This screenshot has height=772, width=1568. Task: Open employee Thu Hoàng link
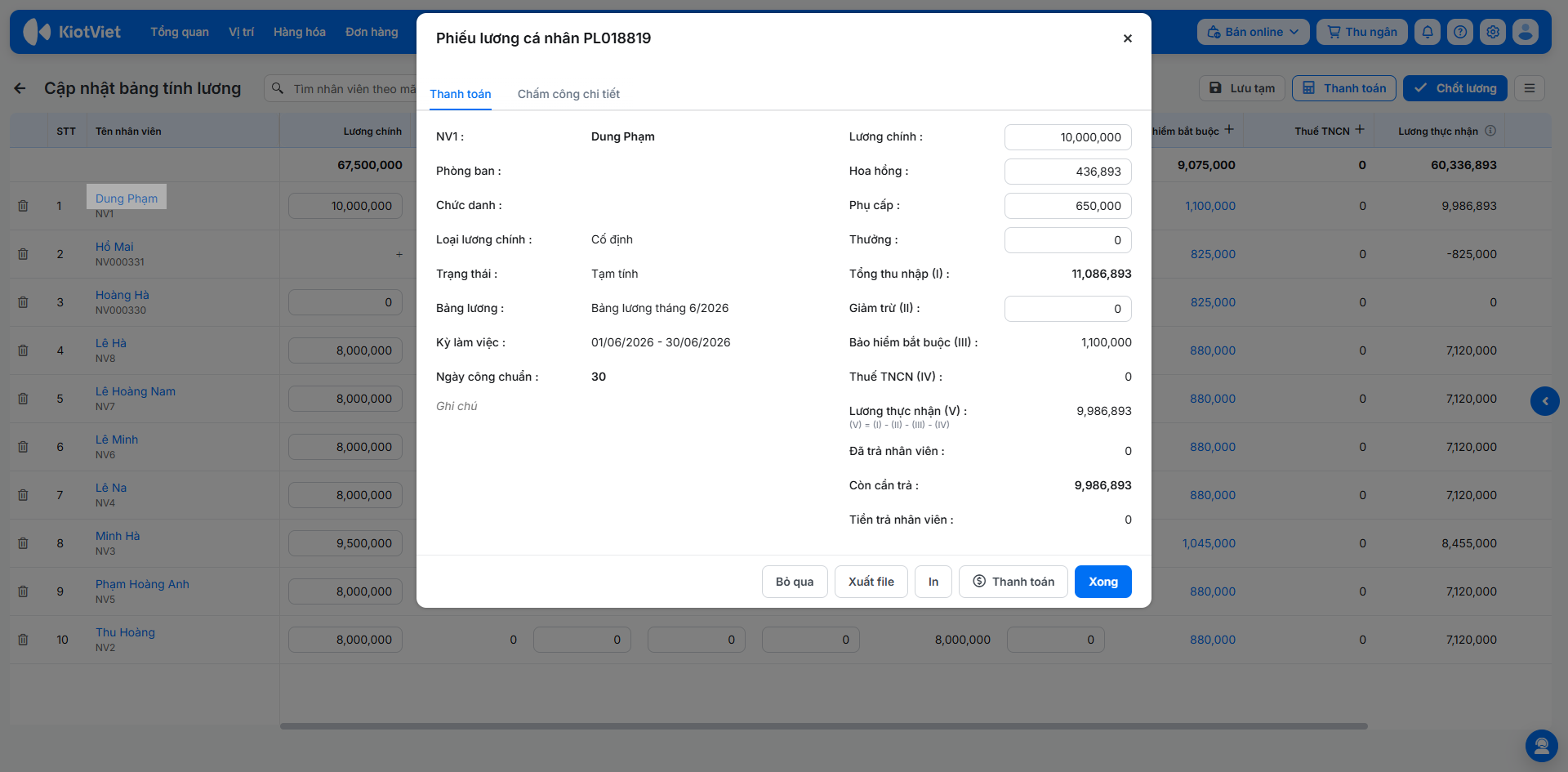tap(125, 632)
